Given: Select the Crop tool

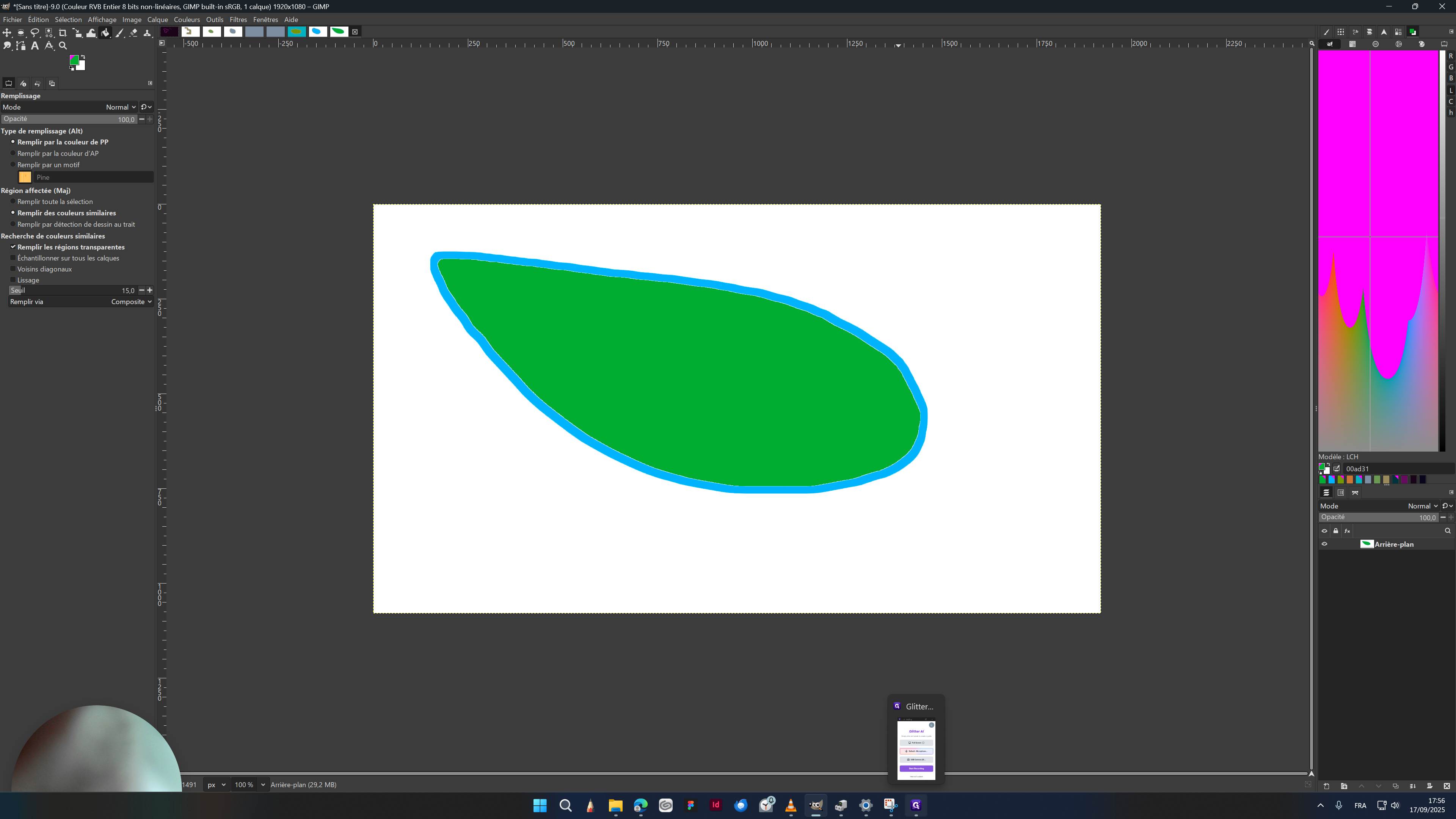Looking at the screenshot, I should click(63, 33).
